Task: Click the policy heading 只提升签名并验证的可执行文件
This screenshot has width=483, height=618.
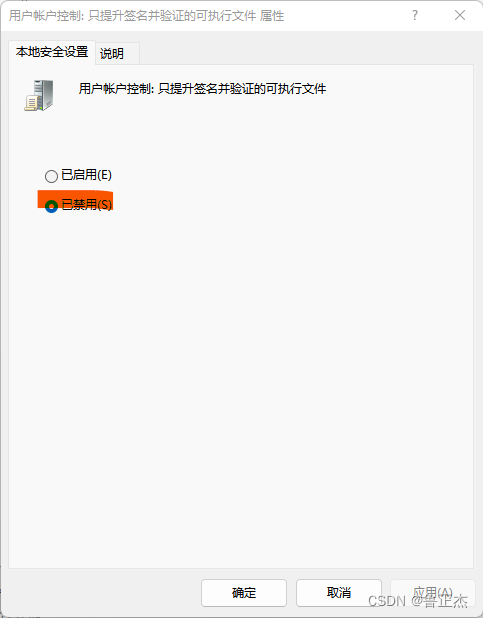Action: point(242,88)
